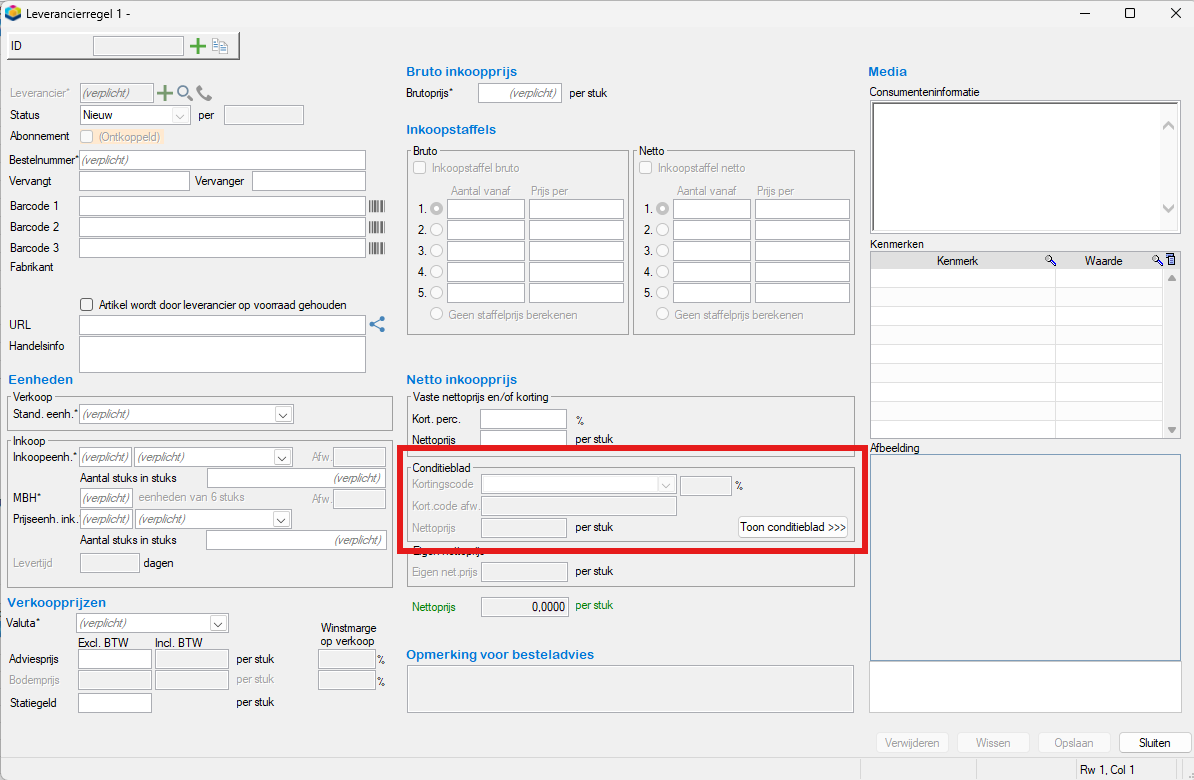Search Leverancier with magnifier icon

tap(184, 93)
